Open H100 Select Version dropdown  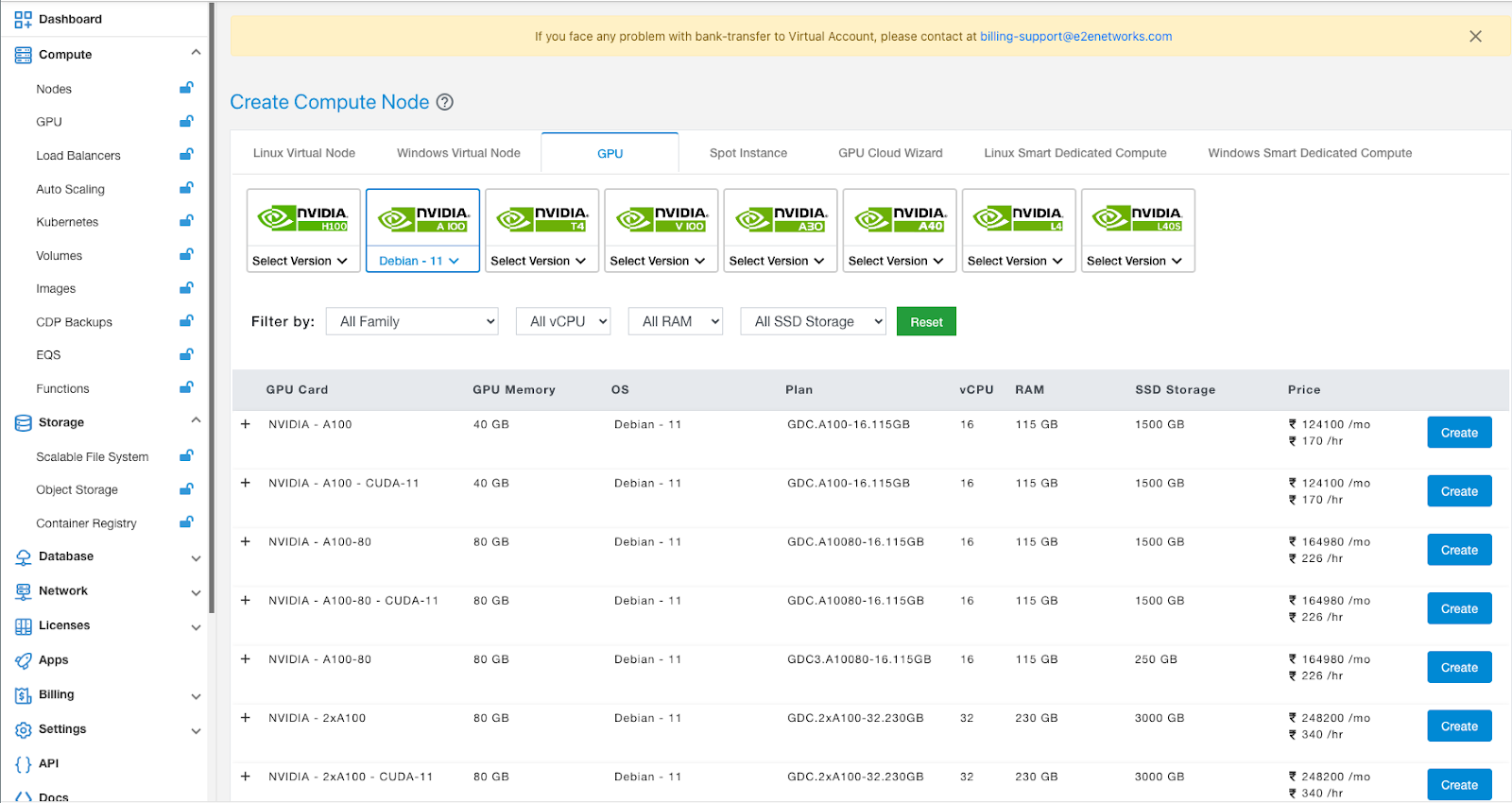[x=301, y=261]
